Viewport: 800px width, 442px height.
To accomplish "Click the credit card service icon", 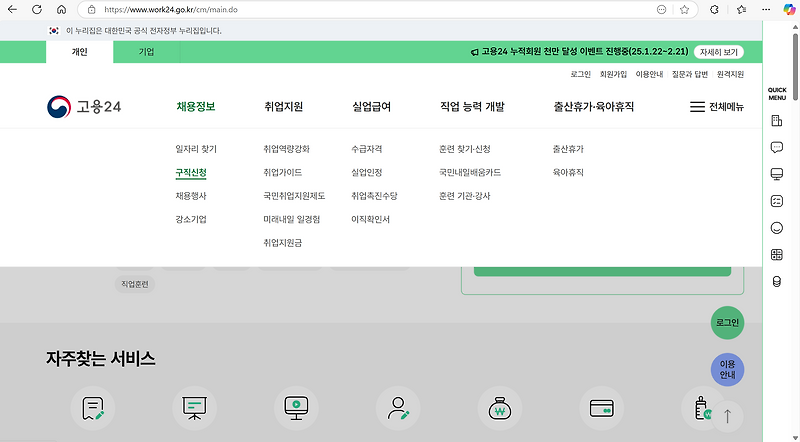I will [x=602, y=408].
